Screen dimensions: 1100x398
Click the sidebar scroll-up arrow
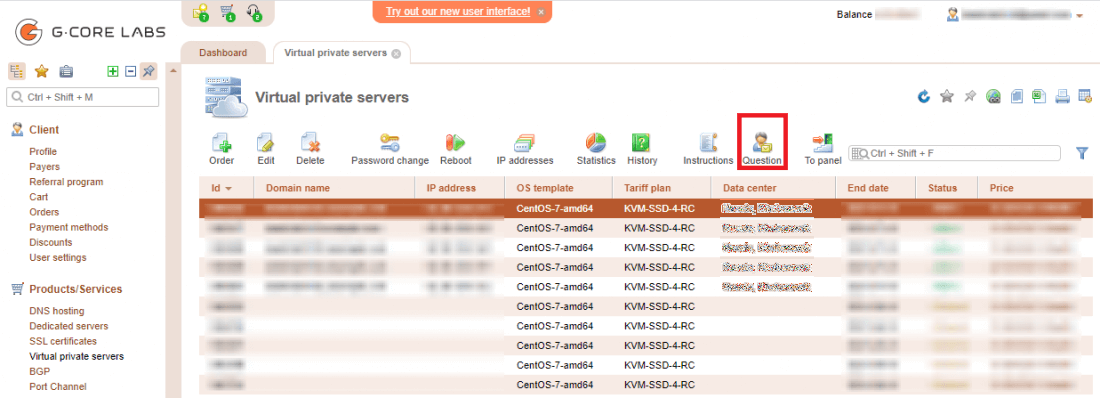pyautogui.click(x=173, y=71)
